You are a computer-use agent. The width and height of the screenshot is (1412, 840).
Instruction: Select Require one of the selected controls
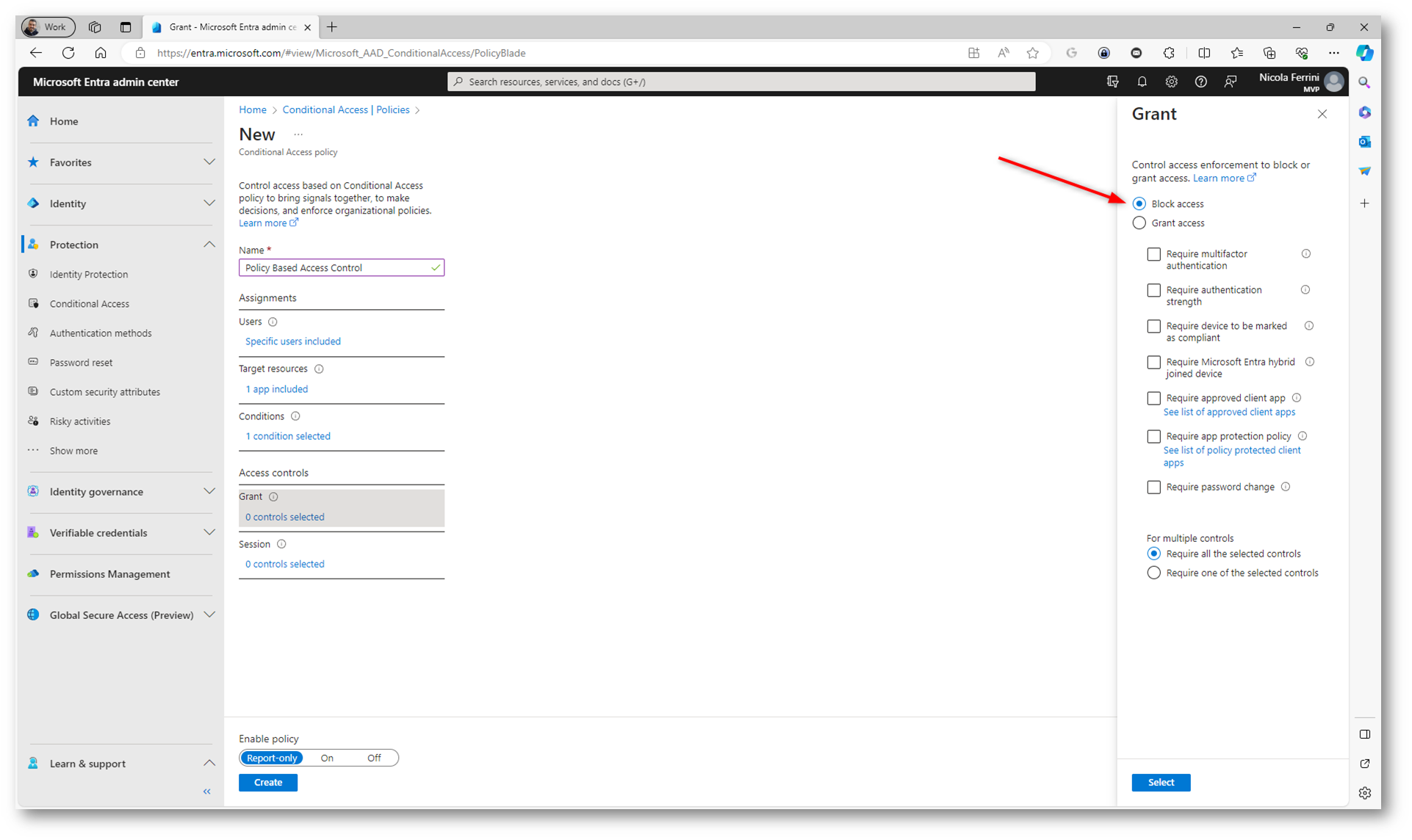[x=1153, y=573]
